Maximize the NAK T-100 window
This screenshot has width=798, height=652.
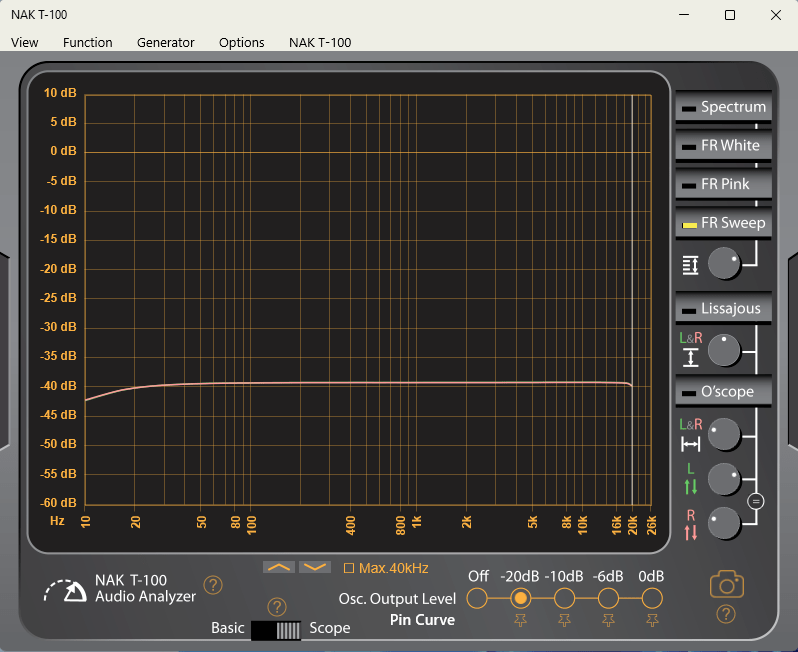pyautogui.click(x=730, y=15)
